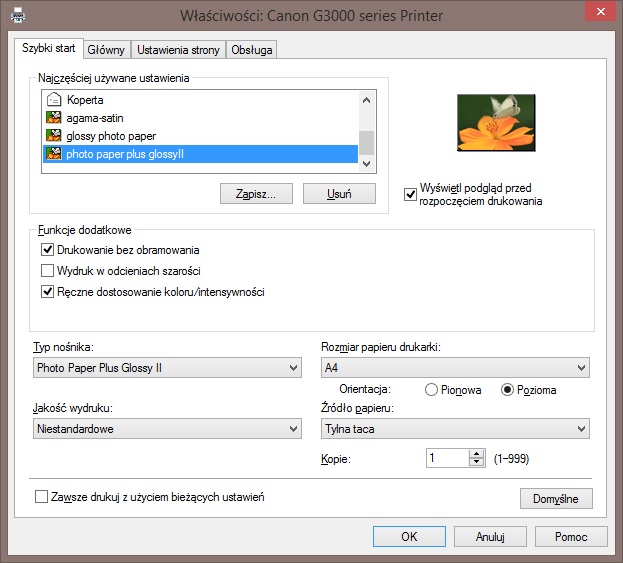The height and width of the screenshot is (563, 623).
Task: Click the Zapisz... button
Action: click(256, 194)
